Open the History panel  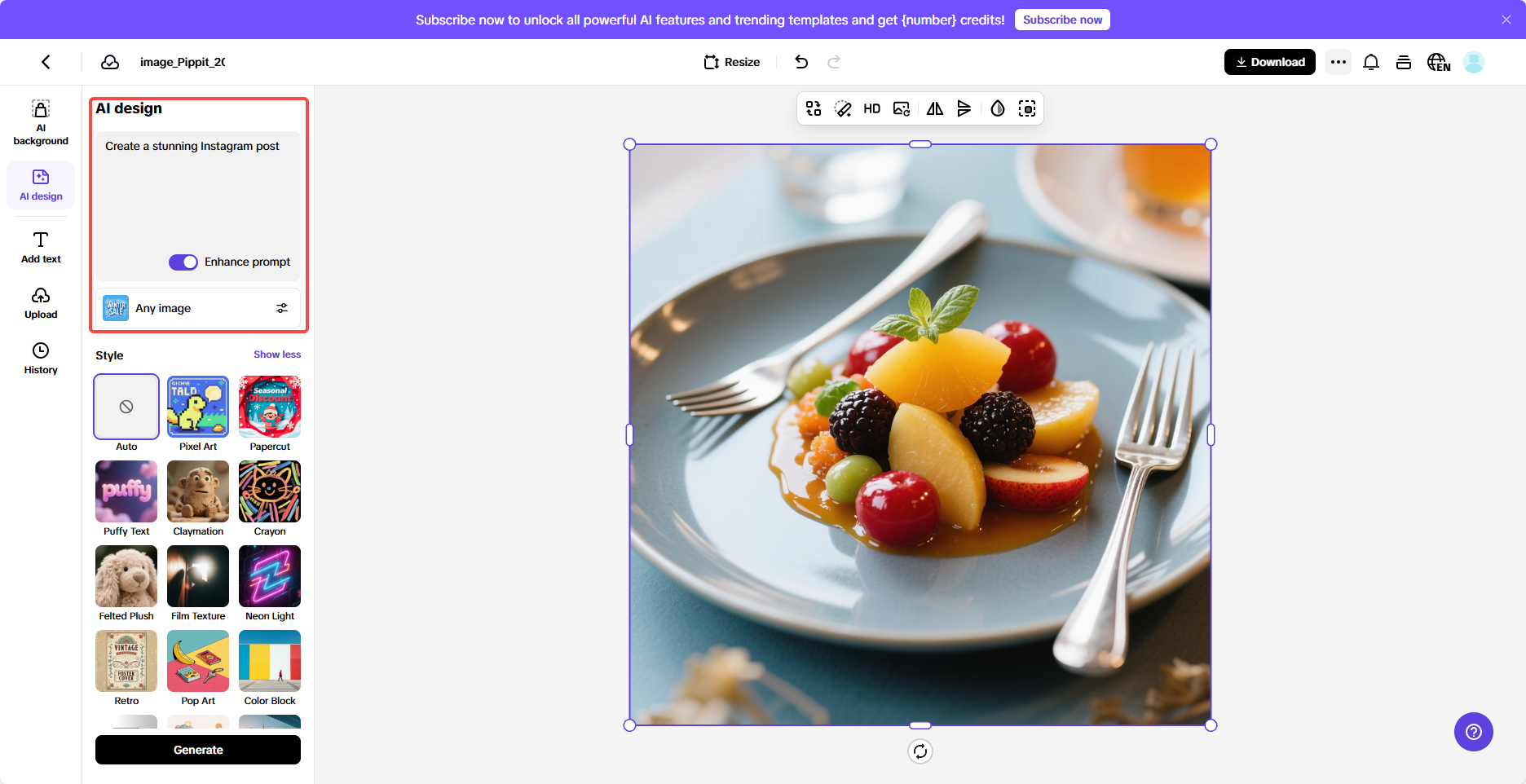41,359
